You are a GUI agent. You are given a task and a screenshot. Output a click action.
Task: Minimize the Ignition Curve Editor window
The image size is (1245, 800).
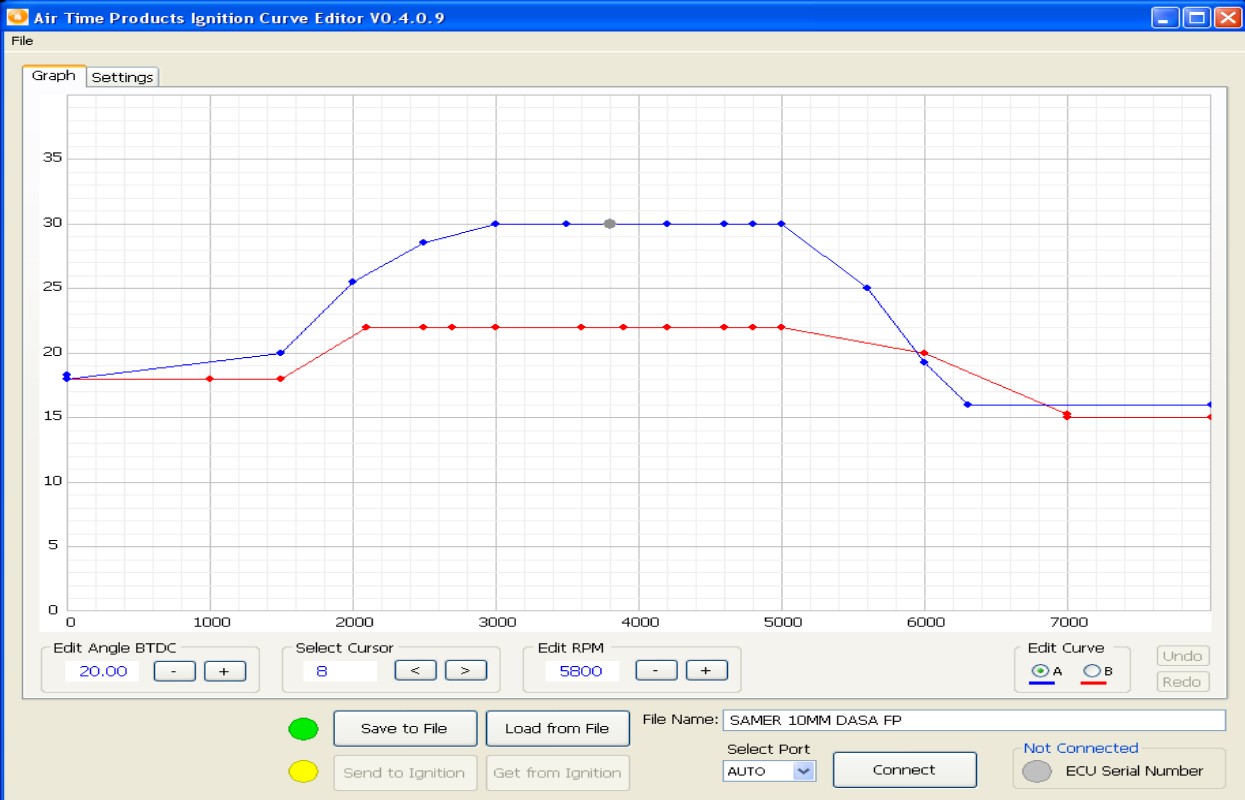(1164, 17)
